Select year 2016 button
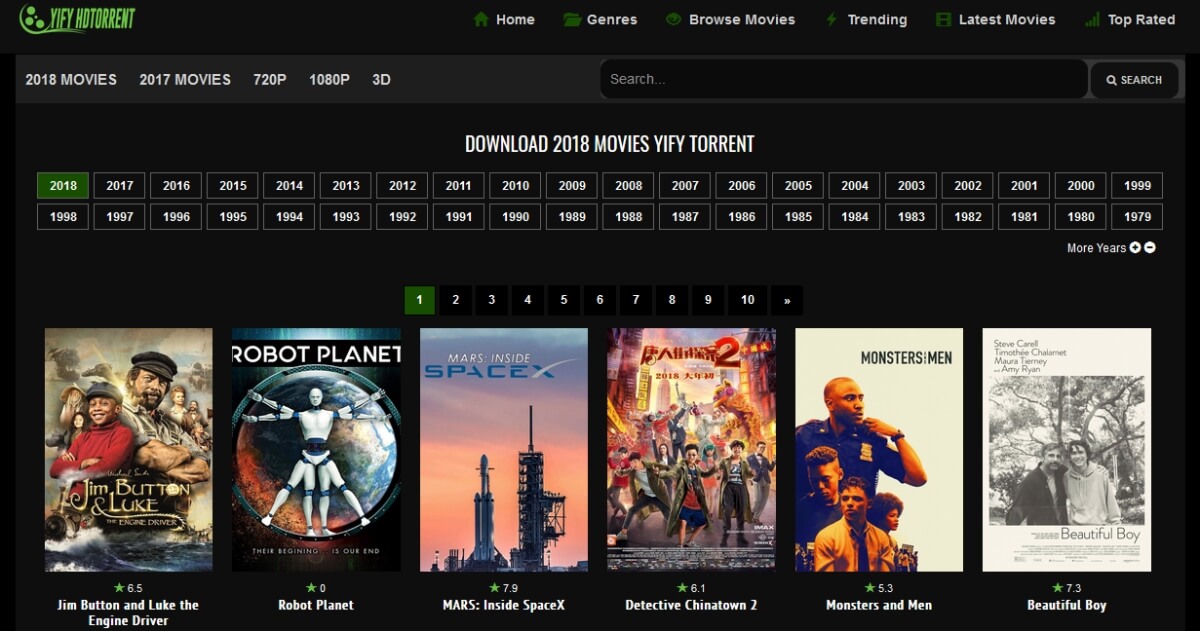1200x631 pixels. pyautogui.click(x=176, y=186)
